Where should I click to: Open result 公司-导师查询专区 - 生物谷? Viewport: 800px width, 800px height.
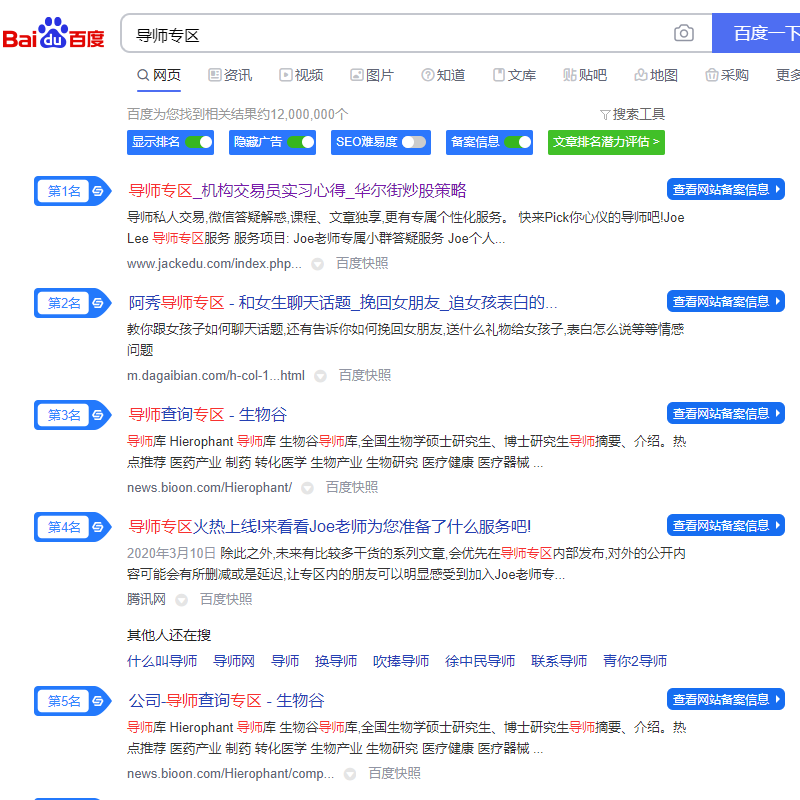pyautogui.click(x=227, y=701)
